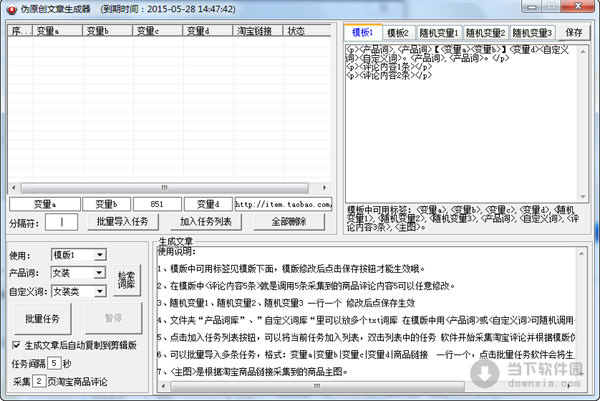This screenshot has width=600, height=401.
Task: Switch to the 模板2 tab
Action: click(398, 33)
